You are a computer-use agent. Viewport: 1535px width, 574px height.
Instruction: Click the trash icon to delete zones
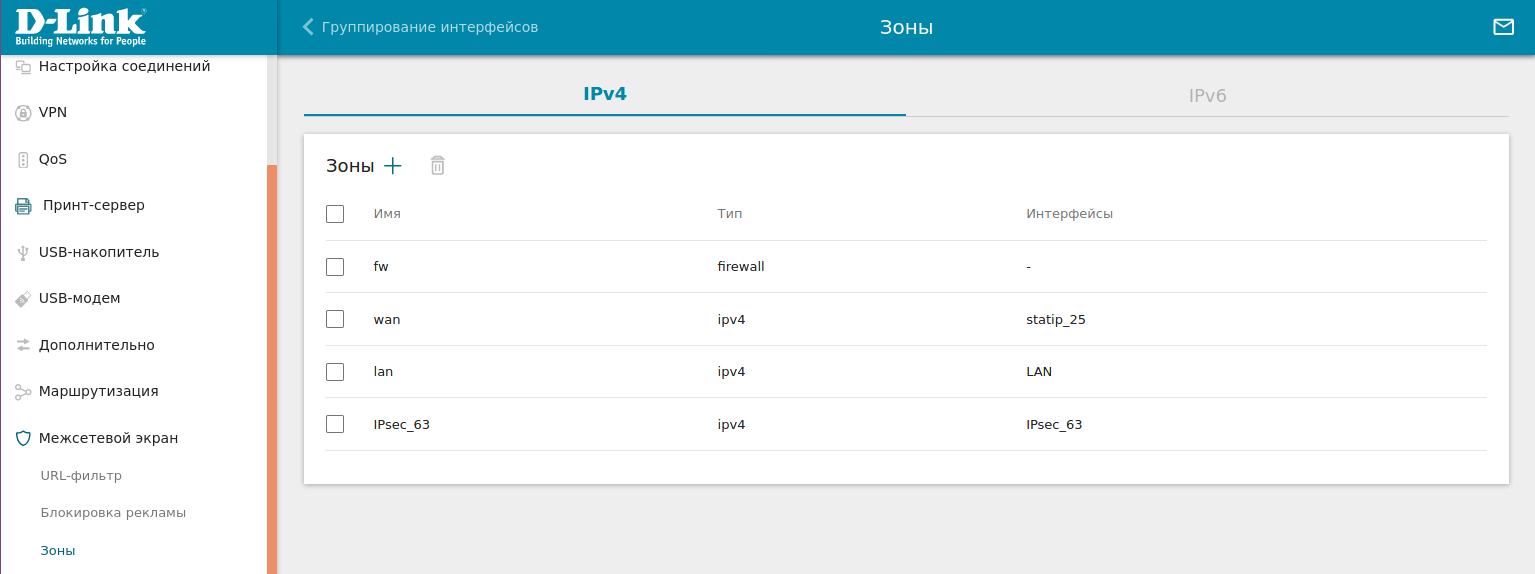pyautogui.click(x=437, y=166)
